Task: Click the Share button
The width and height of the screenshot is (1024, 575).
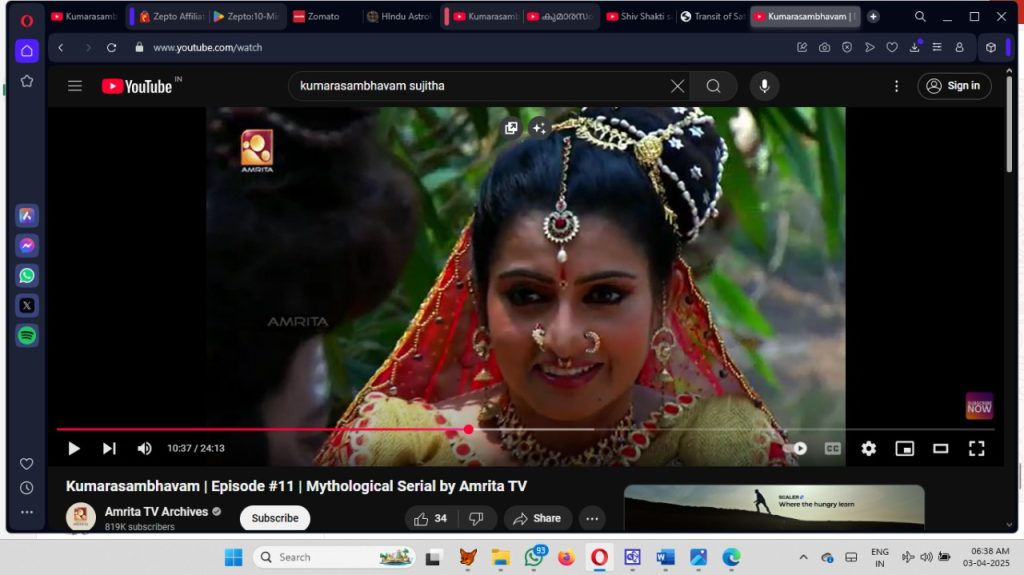Action: tap(537, 519)
